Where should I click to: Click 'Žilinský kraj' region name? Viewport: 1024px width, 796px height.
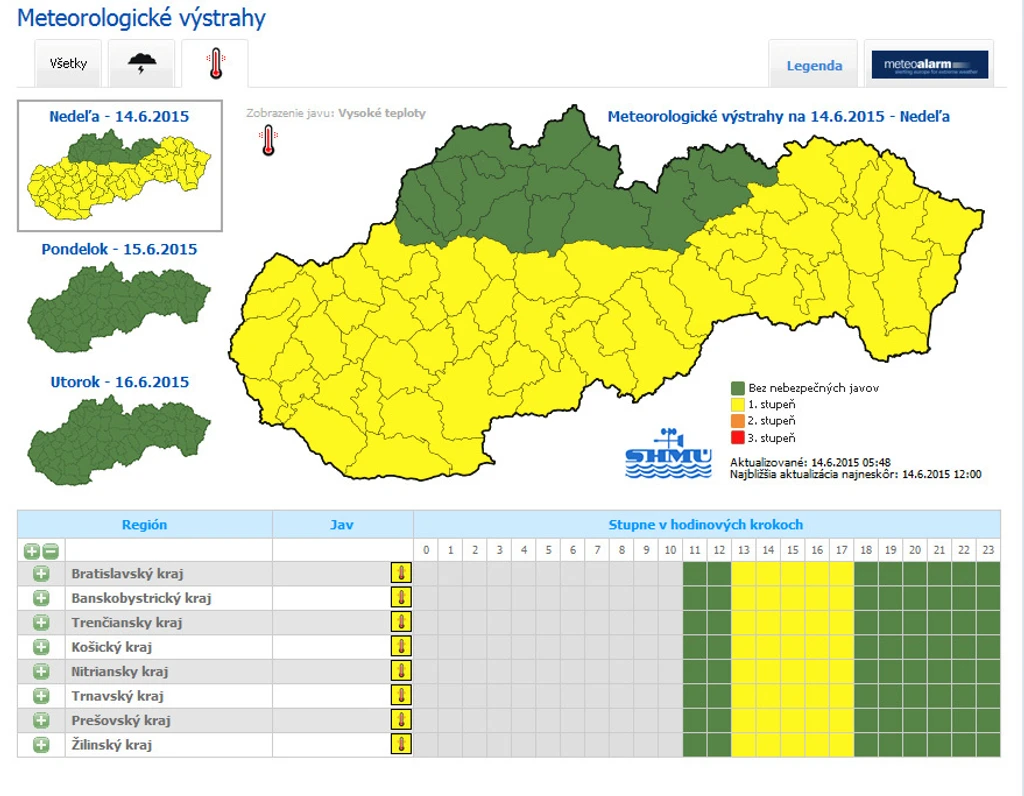[x=112, y=744]
